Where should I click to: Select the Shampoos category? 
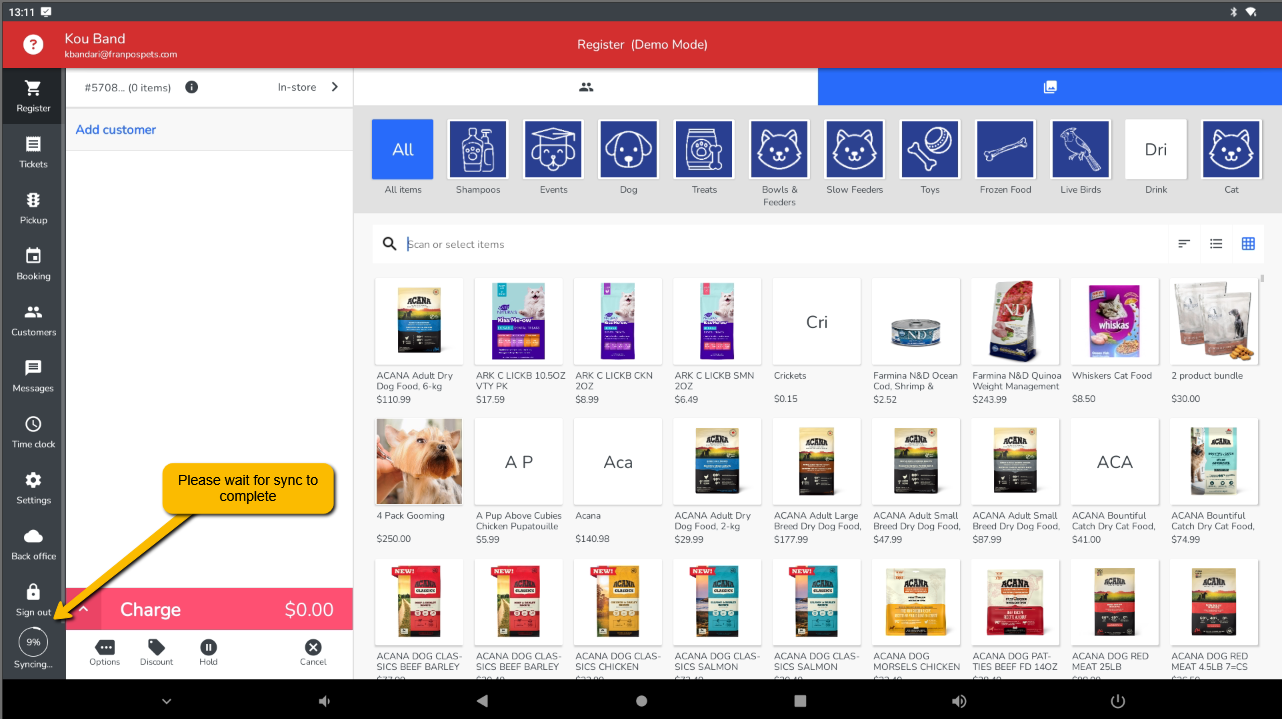478,150
